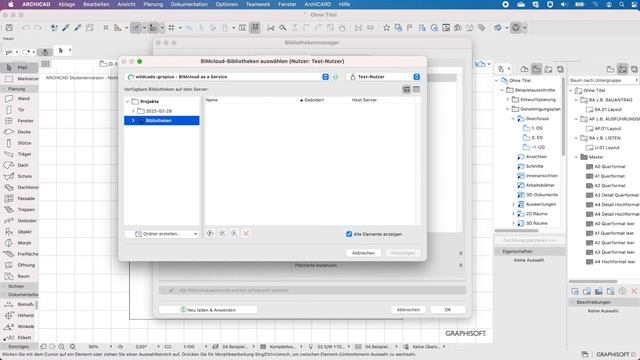Expand the Bibliotheken folder

click(133, 121)
